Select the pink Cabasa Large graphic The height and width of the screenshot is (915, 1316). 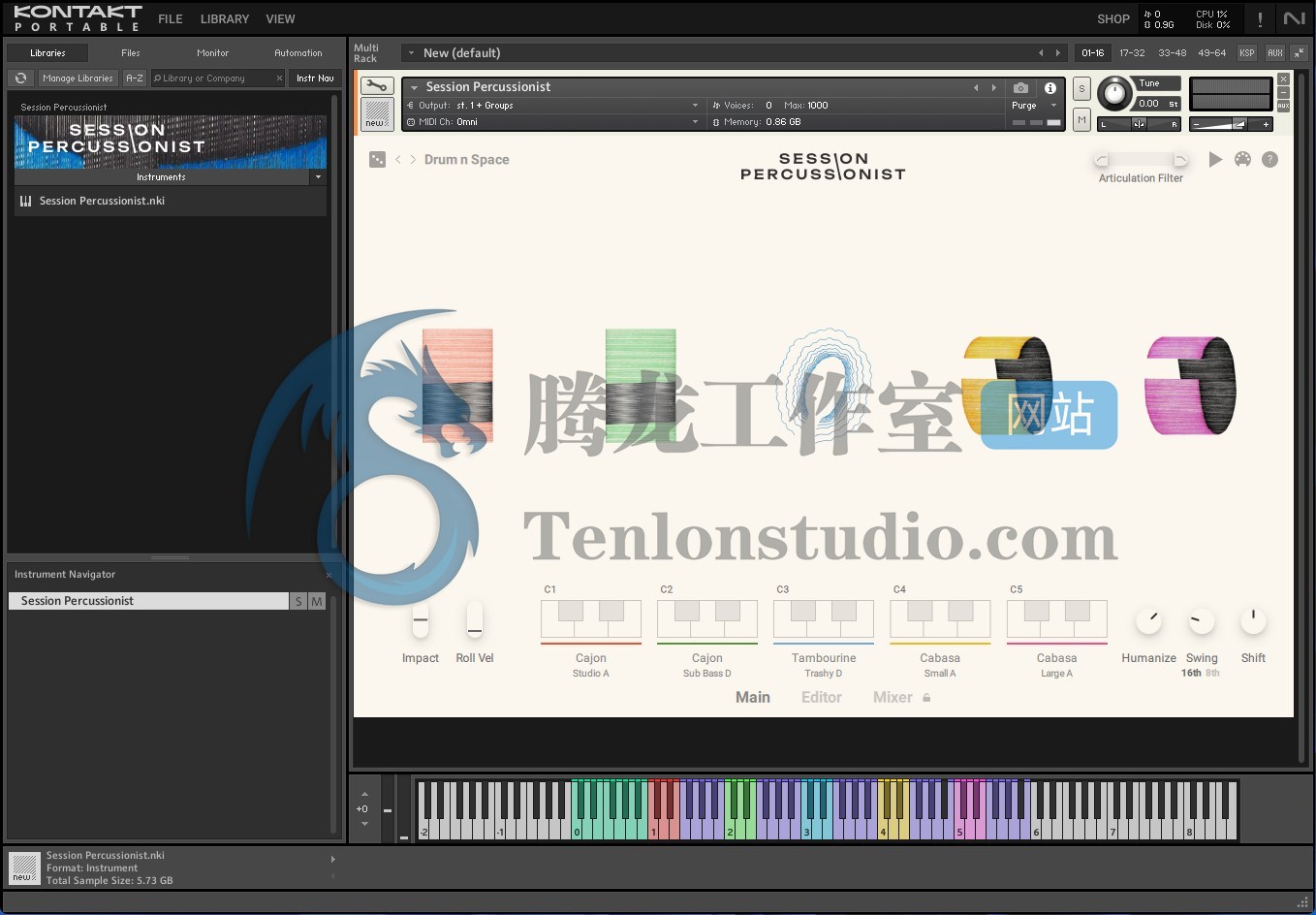[x=1190, y=385]
